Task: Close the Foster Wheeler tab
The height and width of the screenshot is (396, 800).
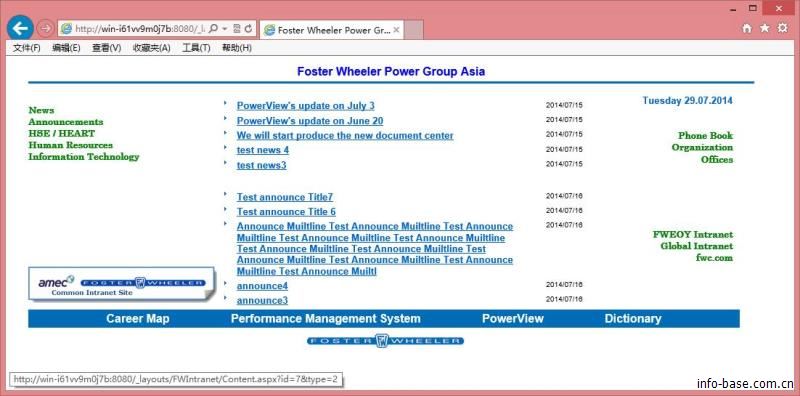Action: pos(396,30)
